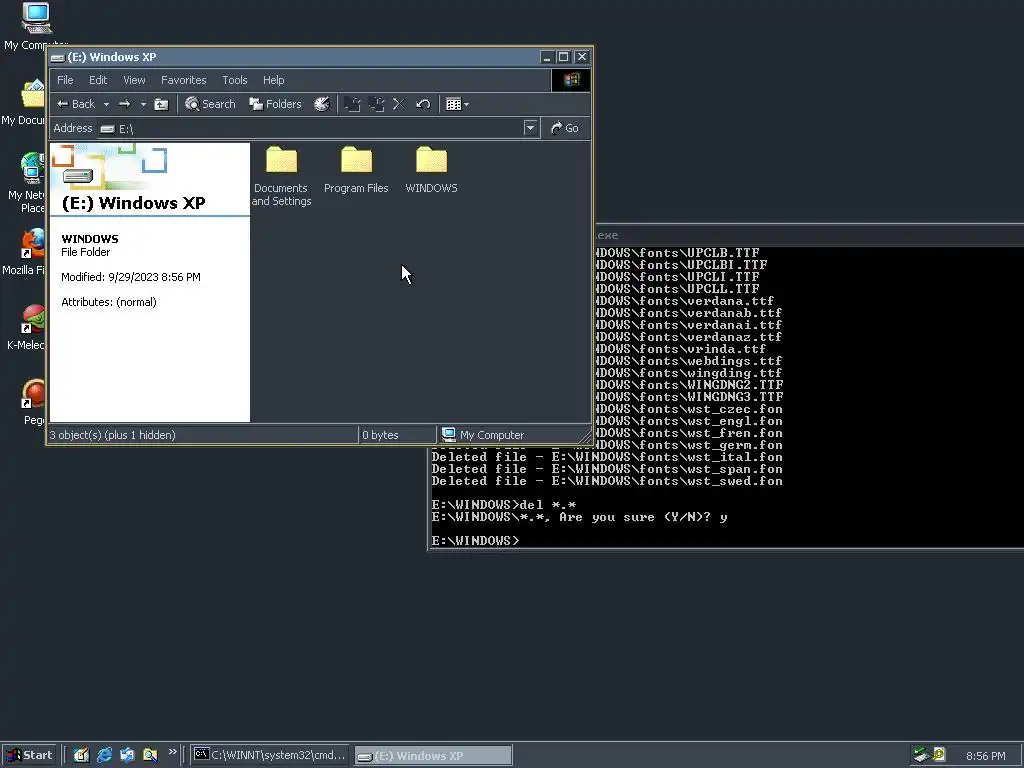Click 'Attributes: (normal)' text in info pane
This screenshot has width=1024, height=768.
coord(108,302)
